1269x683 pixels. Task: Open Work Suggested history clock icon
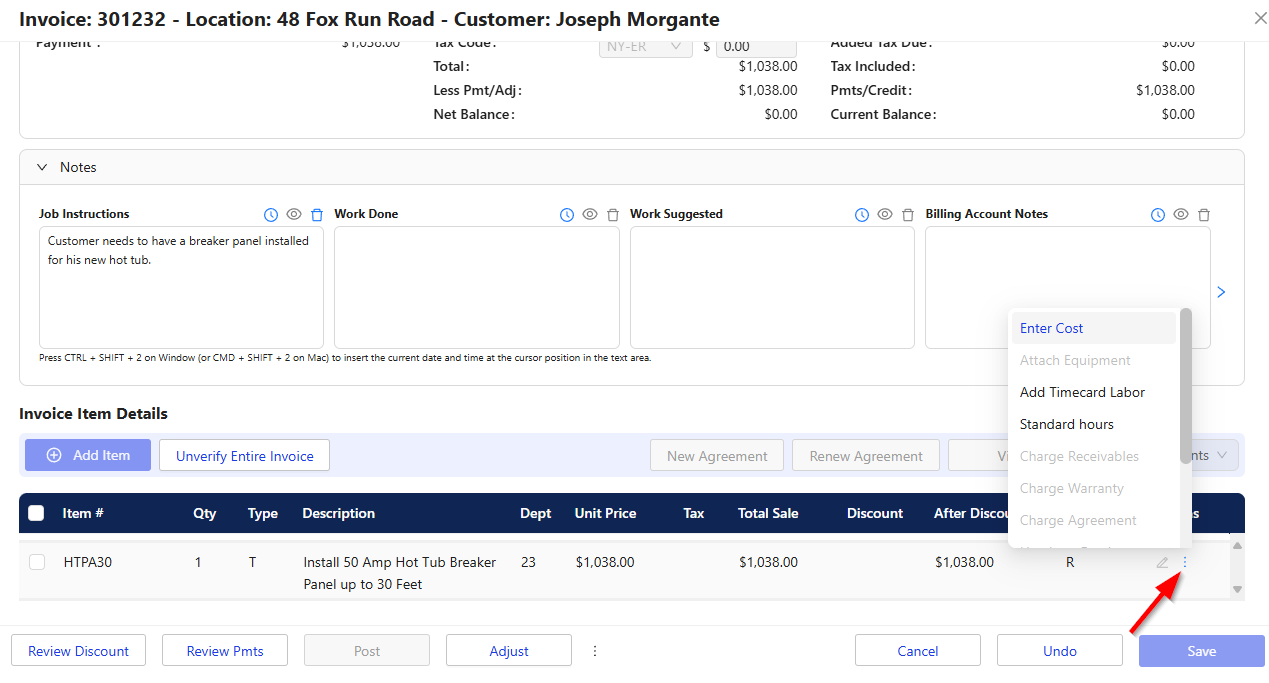pyautogui.click(x=862, y=215)
